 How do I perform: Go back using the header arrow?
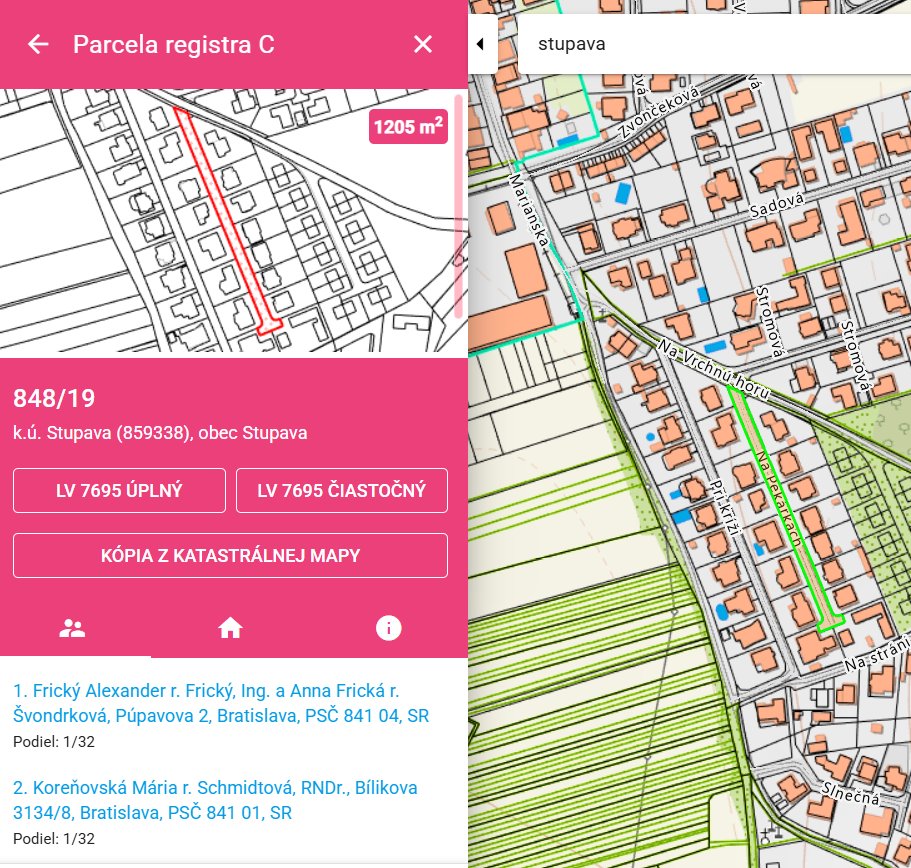click(x=38, y=44)
